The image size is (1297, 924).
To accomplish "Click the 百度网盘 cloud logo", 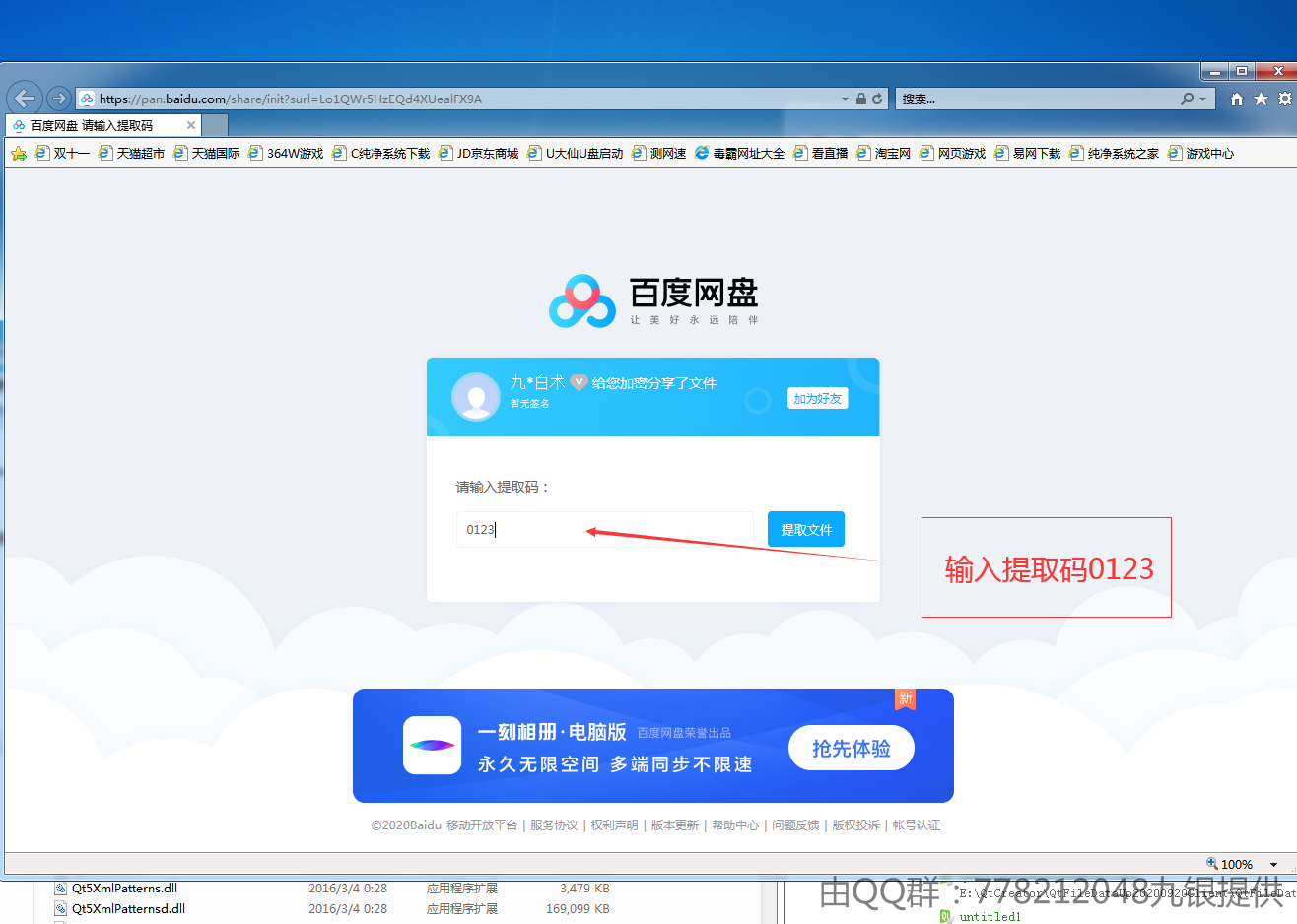I will (582, 300).
